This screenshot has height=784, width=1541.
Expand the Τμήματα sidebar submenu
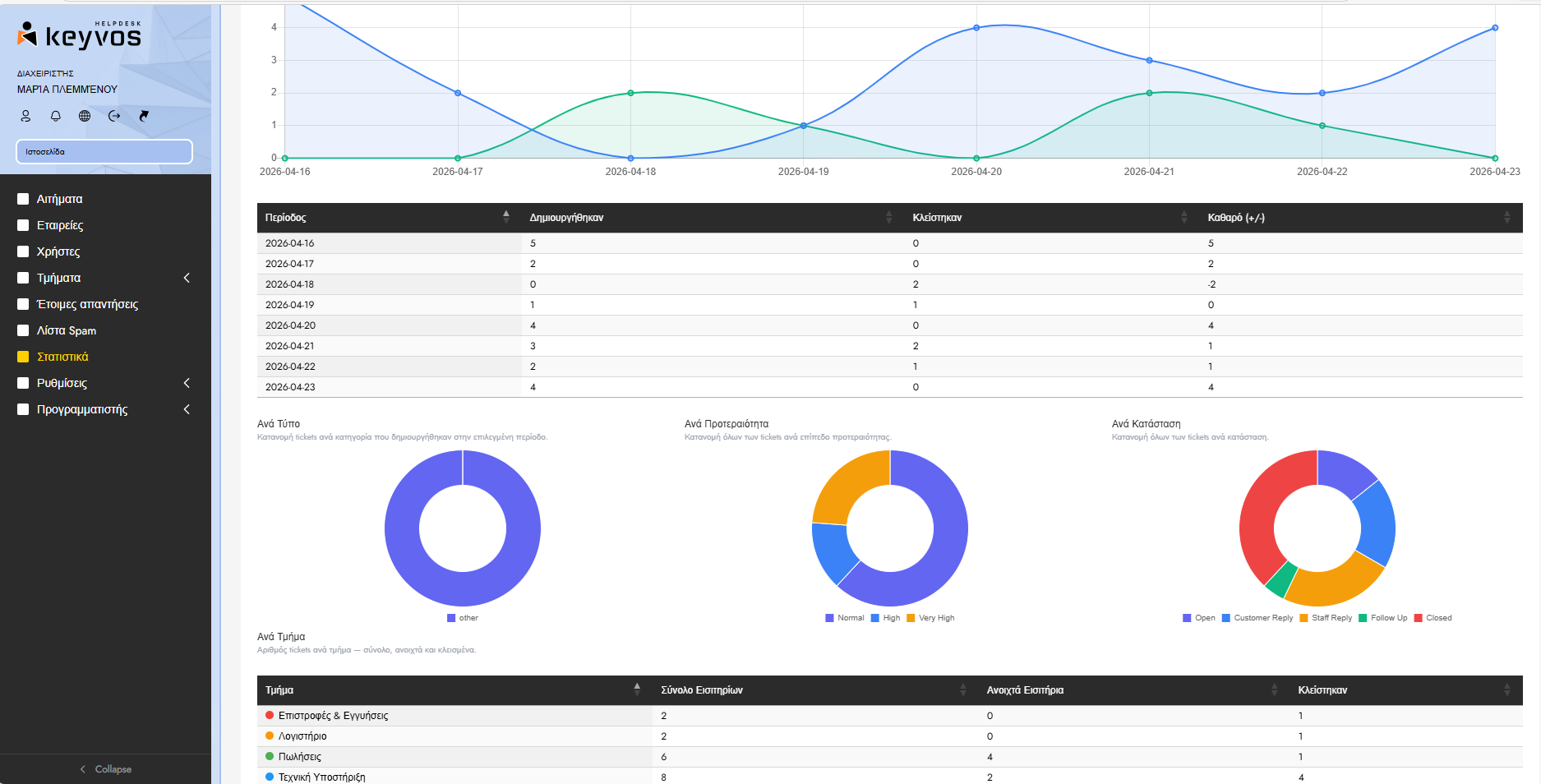click(187, 278)
